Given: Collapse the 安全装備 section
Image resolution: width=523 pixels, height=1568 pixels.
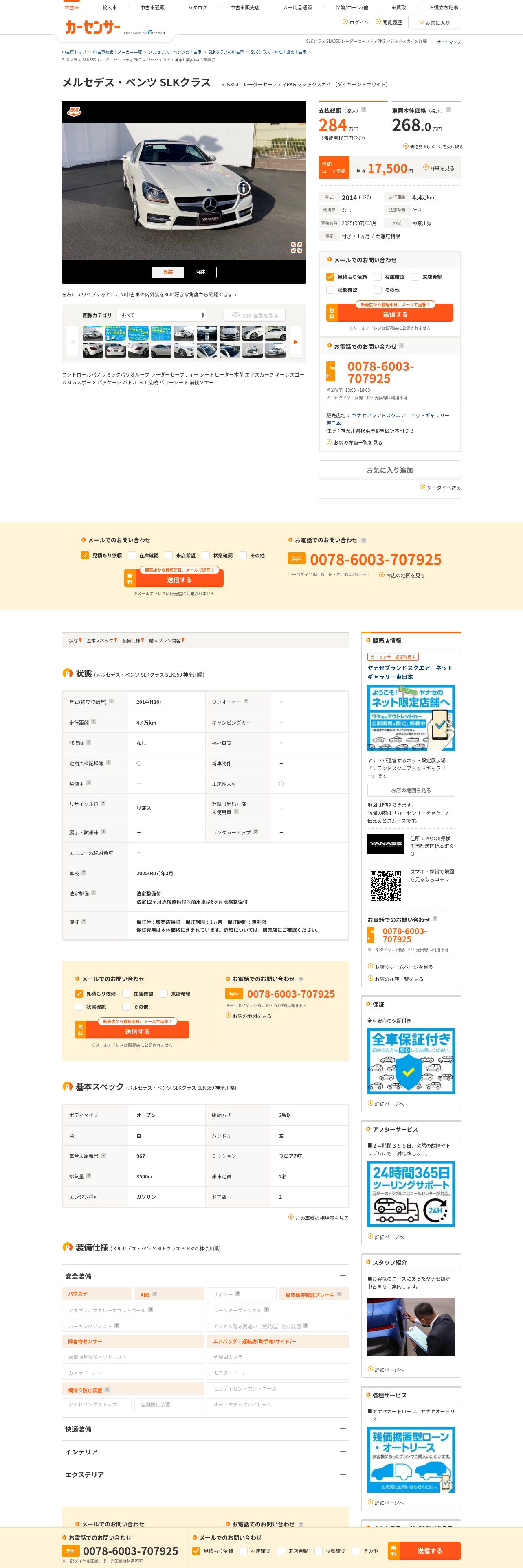Looking at the screenshot, I should click(343, 1276).
